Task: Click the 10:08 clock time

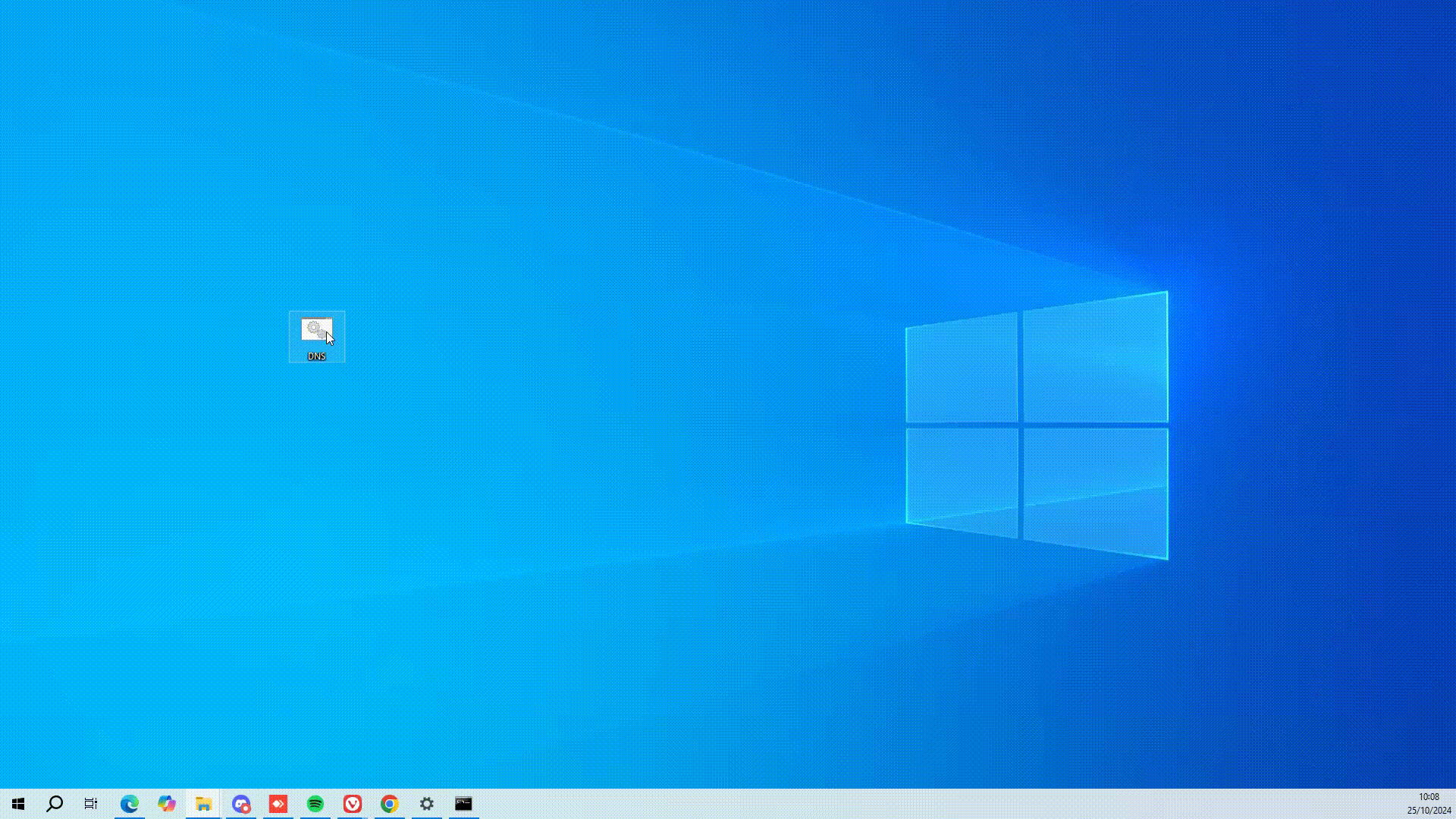Action: pyautogui.click(x=1429, y=797)
